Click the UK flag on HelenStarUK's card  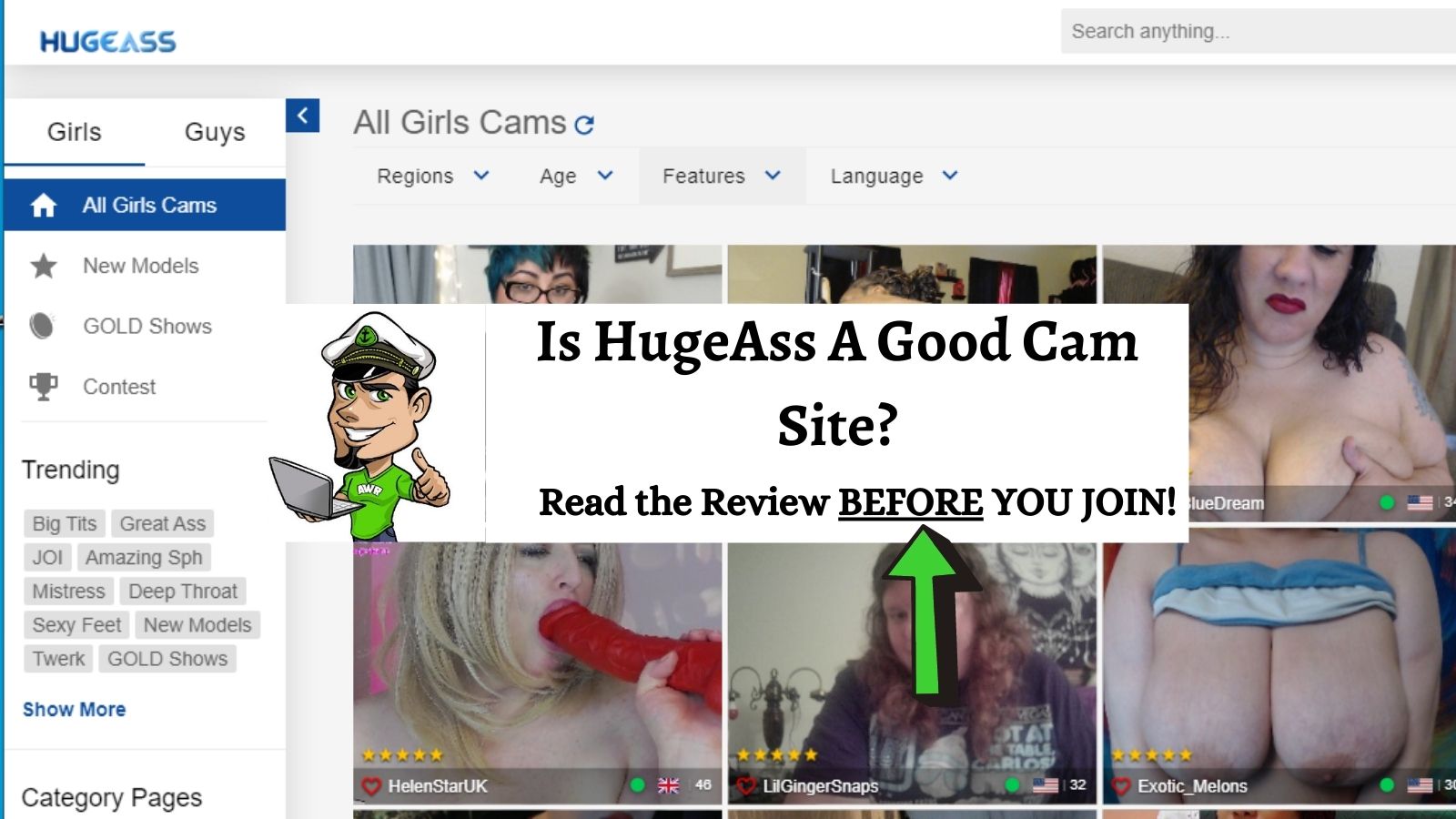[x=668, y=785]
